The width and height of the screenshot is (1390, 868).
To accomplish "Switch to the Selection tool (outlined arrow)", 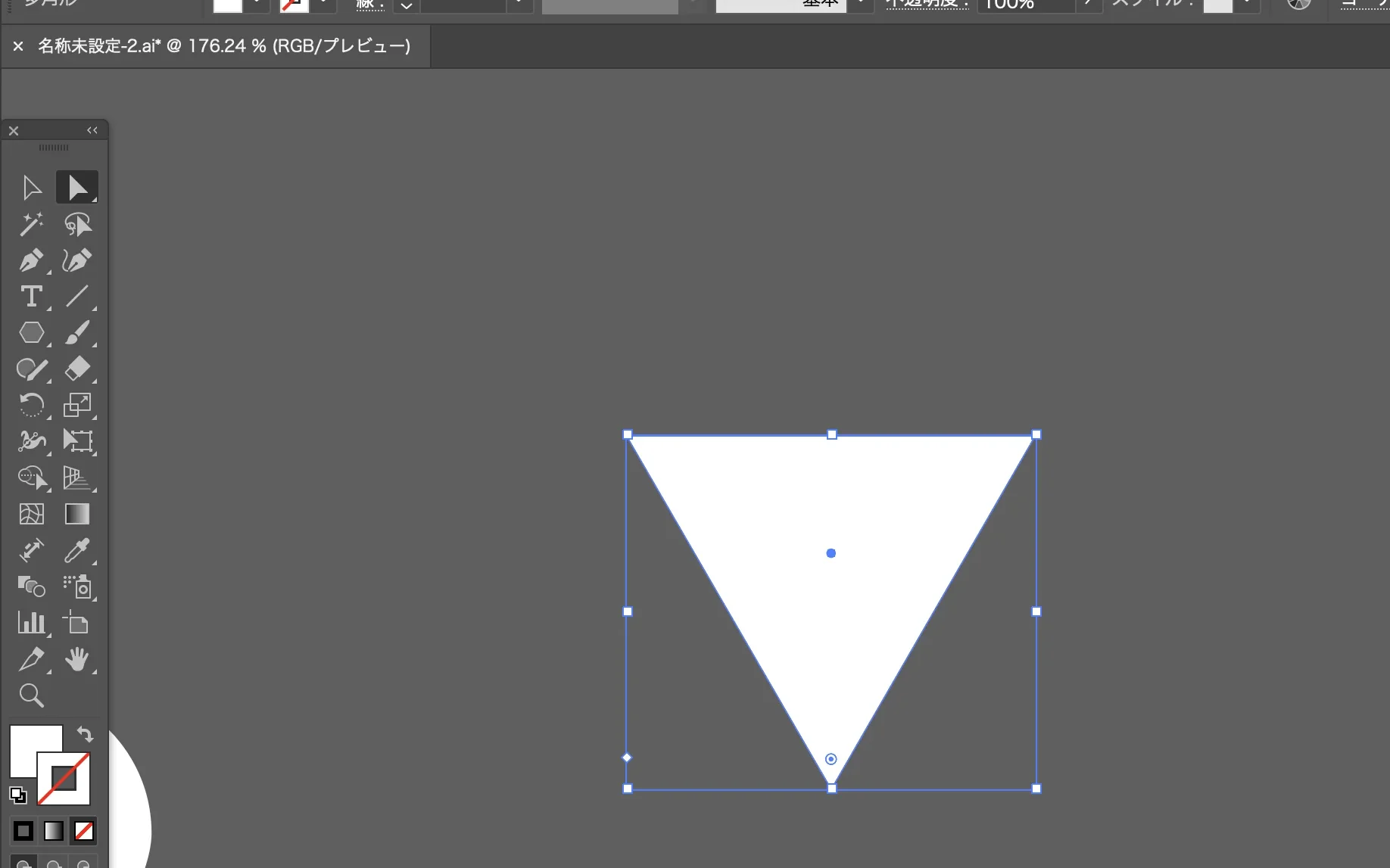I will [x=31, y=188].
